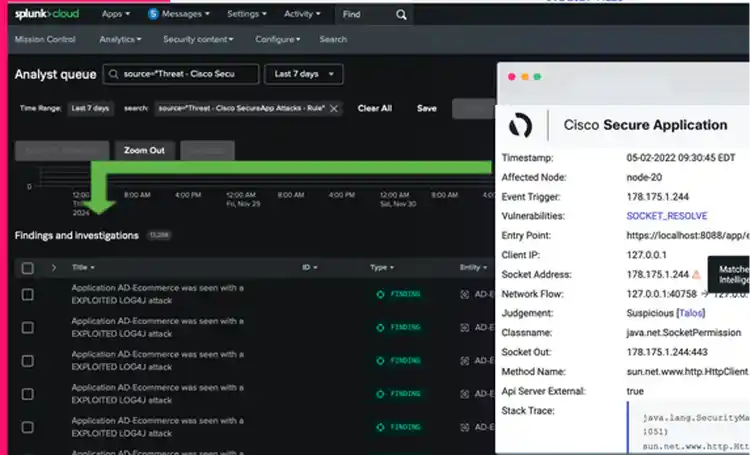Click the entity icon in the first finding row
This screenshot has width=750, height=455.
464,294
